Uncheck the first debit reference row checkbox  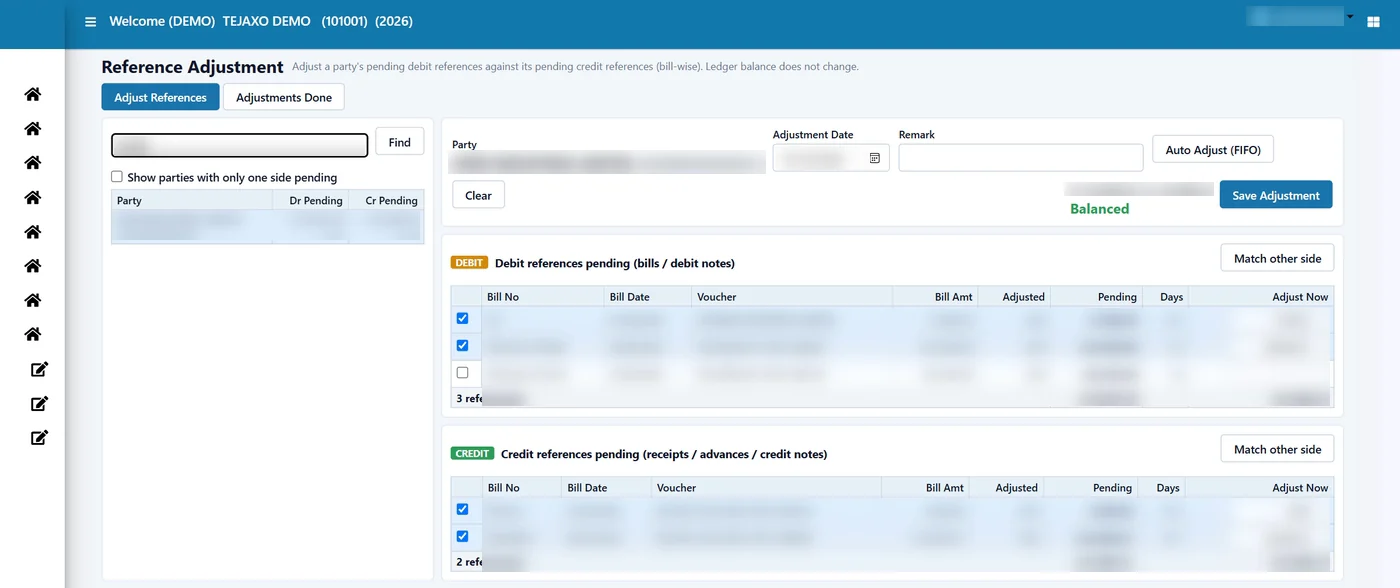click(462, 319)
